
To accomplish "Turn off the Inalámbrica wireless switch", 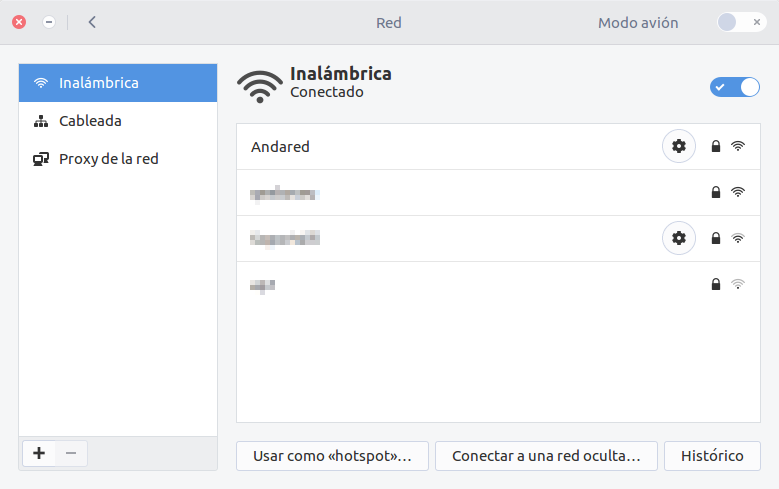I will 734,87.
